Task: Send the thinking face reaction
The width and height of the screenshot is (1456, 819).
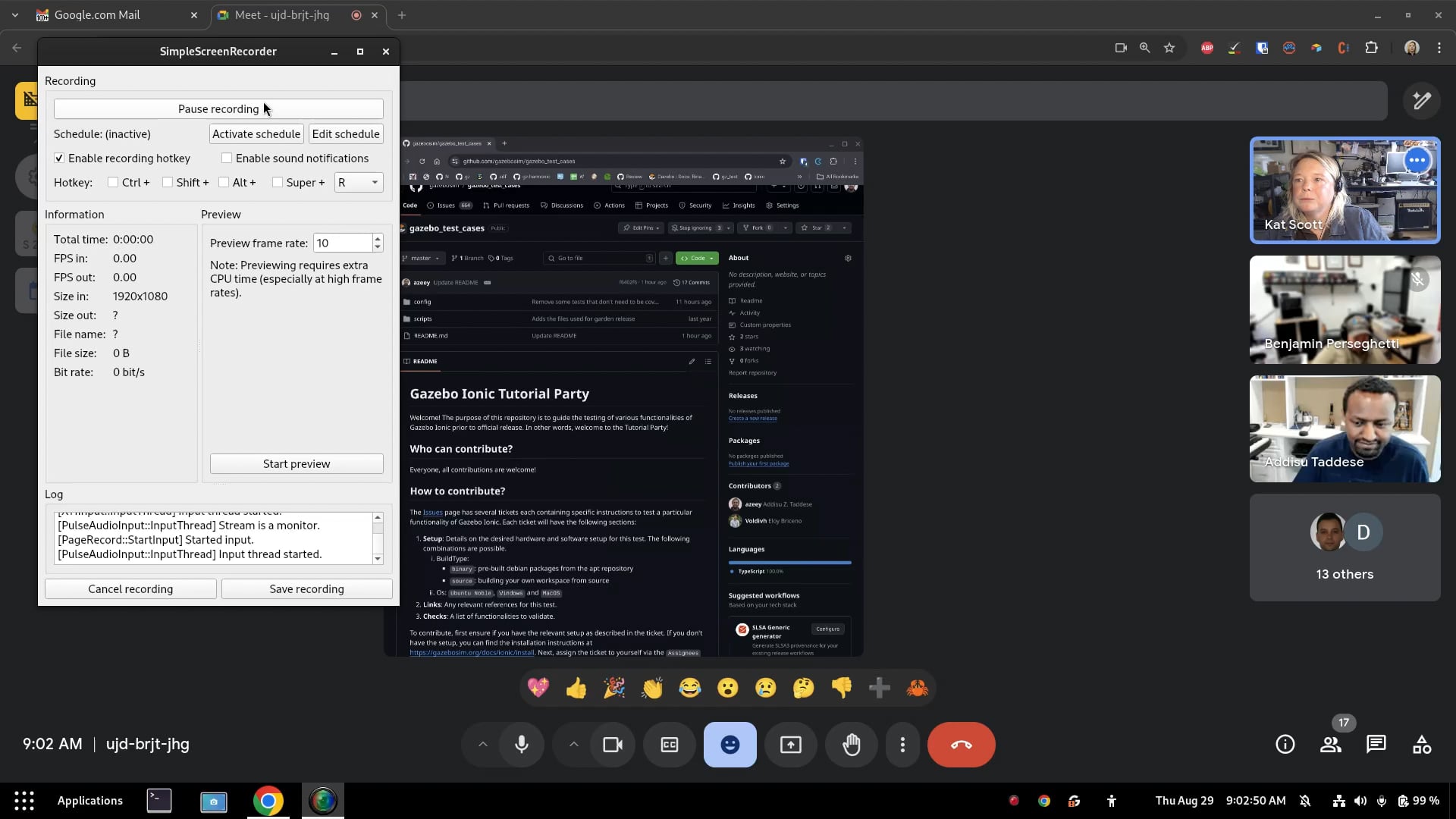Action: [x=804, y=688]
